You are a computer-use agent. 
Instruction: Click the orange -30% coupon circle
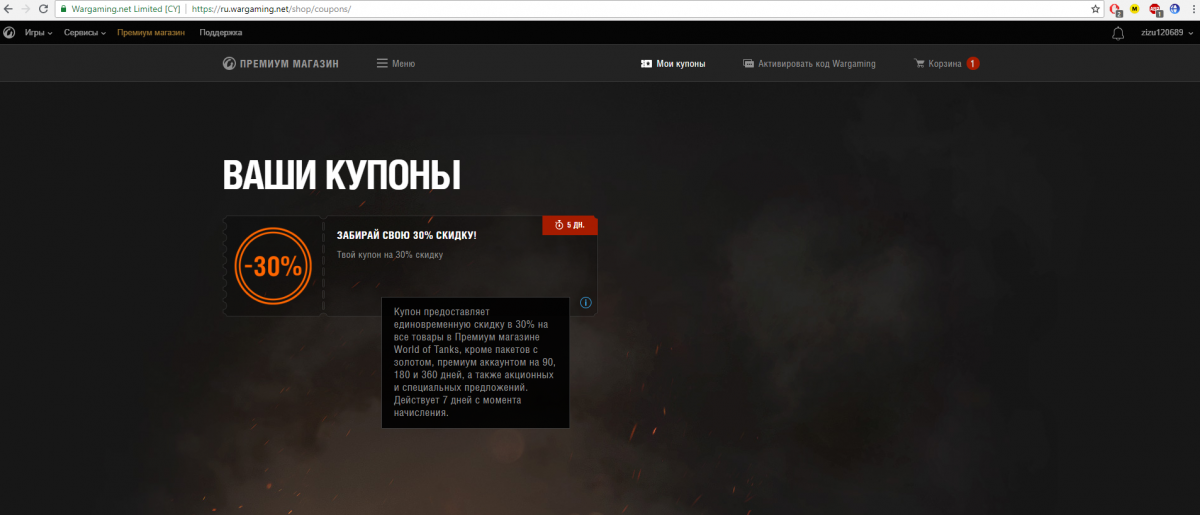[273, 266]
